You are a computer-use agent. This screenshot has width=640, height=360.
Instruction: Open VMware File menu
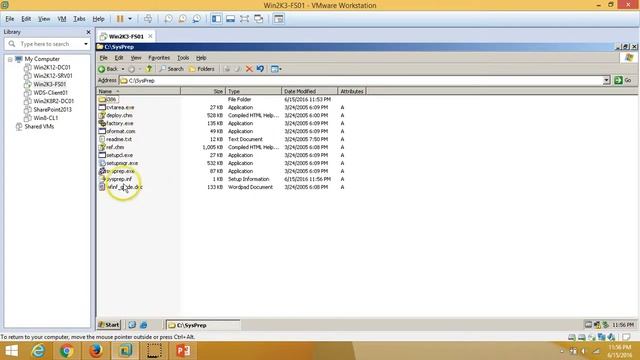click(9, 19)
